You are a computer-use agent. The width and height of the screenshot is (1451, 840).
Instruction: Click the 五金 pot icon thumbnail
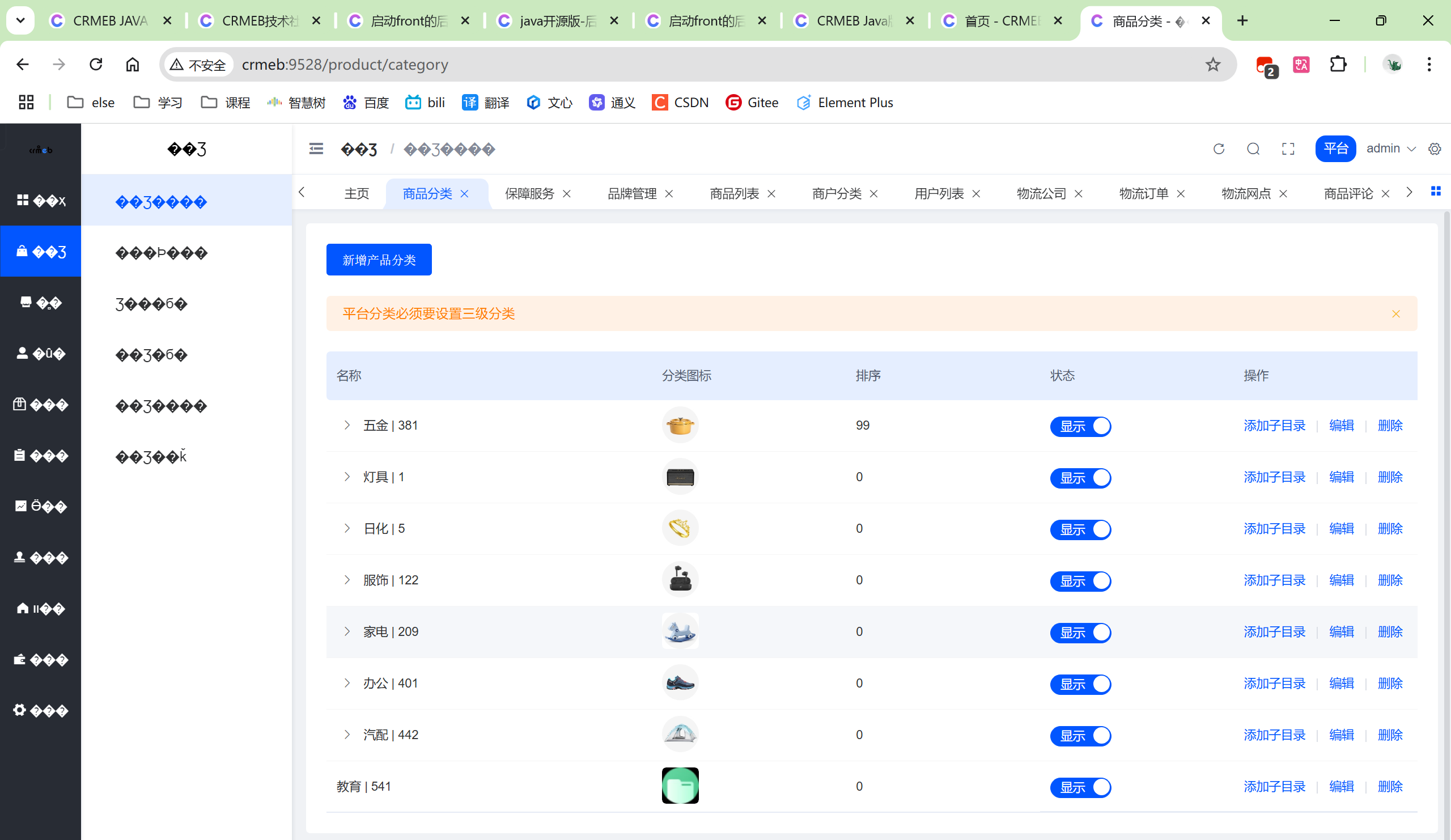click(x=680, y=425)
